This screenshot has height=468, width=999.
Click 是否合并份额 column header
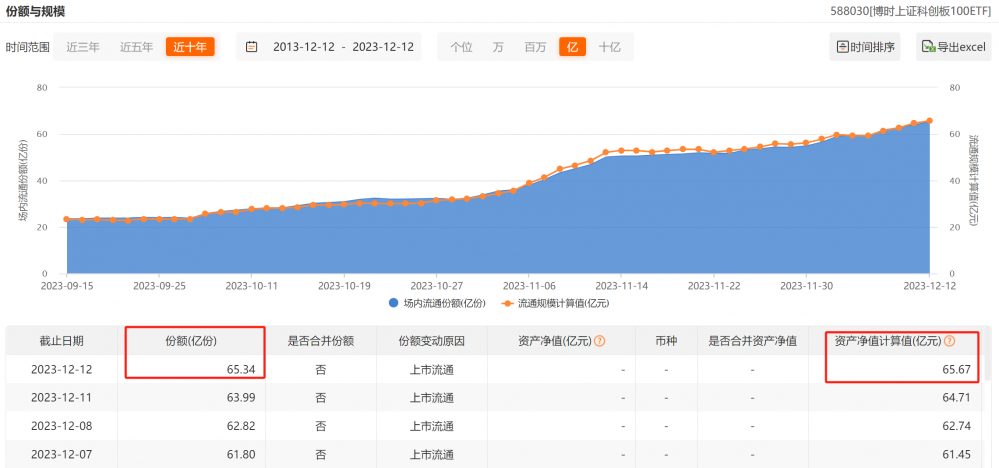(320, 341)
